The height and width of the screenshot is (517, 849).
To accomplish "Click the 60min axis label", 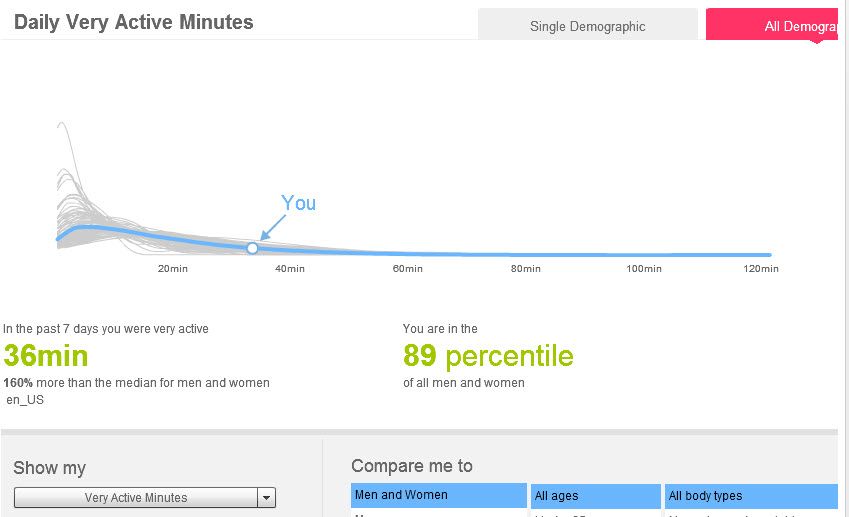I will coord(407,269).
